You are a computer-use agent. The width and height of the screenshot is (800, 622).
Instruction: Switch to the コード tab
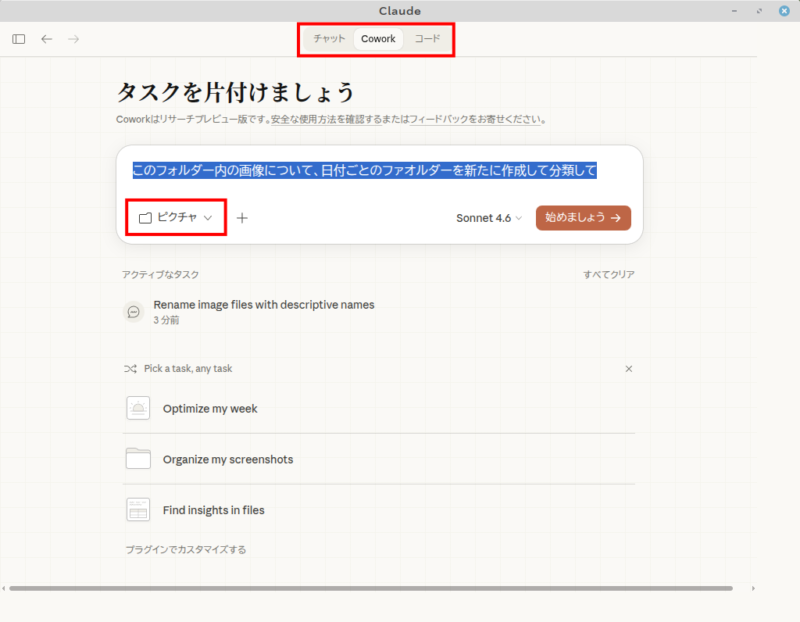(x=427, y=39)
